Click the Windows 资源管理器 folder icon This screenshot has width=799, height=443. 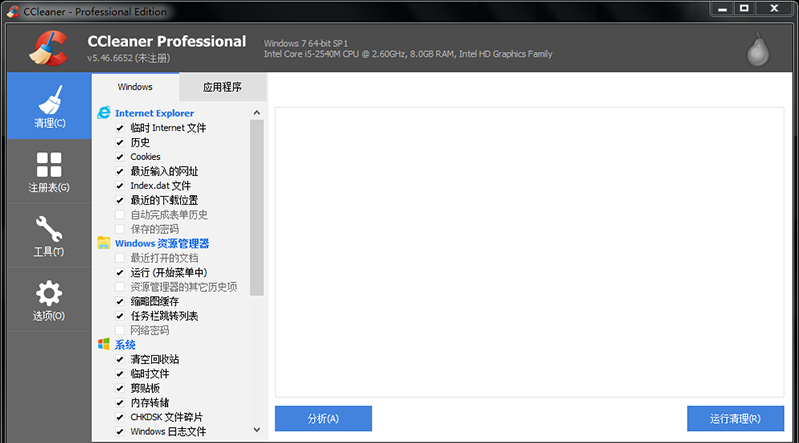click(104, 243)
